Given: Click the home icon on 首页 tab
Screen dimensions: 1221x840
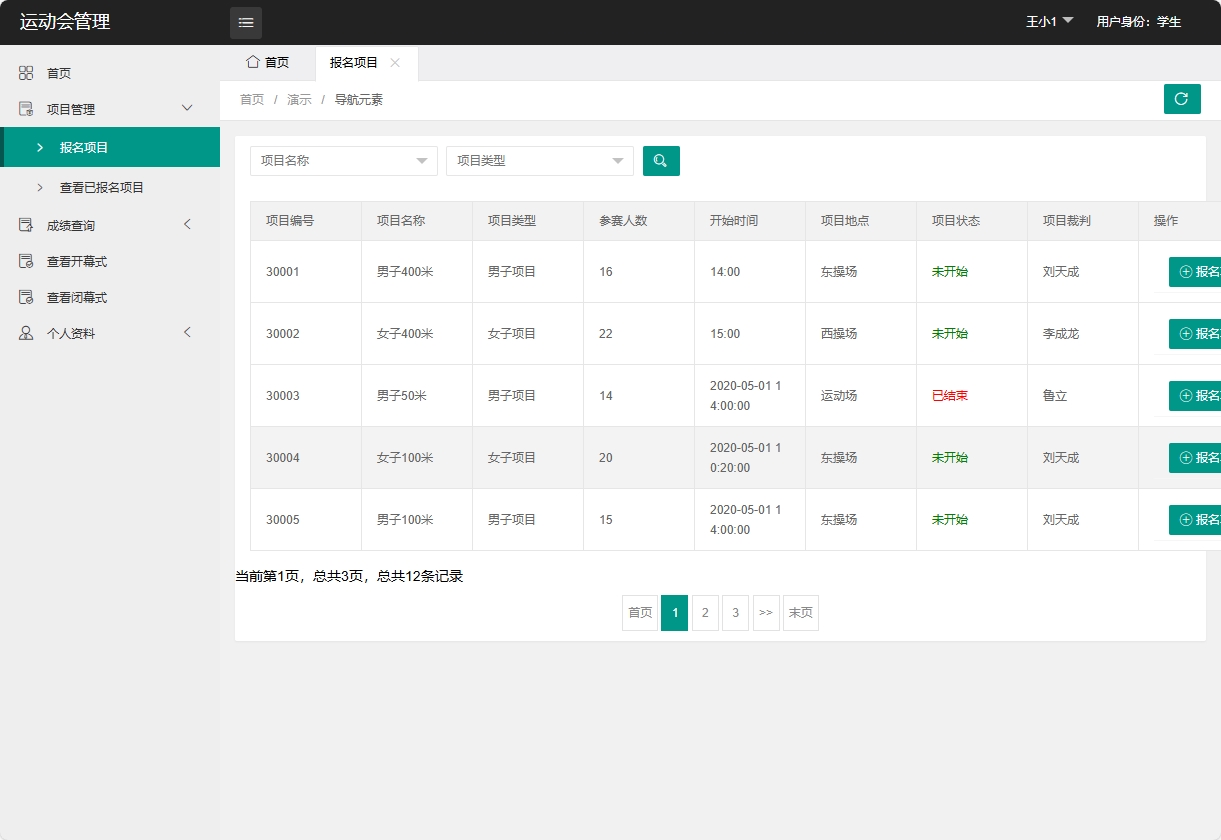Looking at the screenshot, I should coord(251,62).
